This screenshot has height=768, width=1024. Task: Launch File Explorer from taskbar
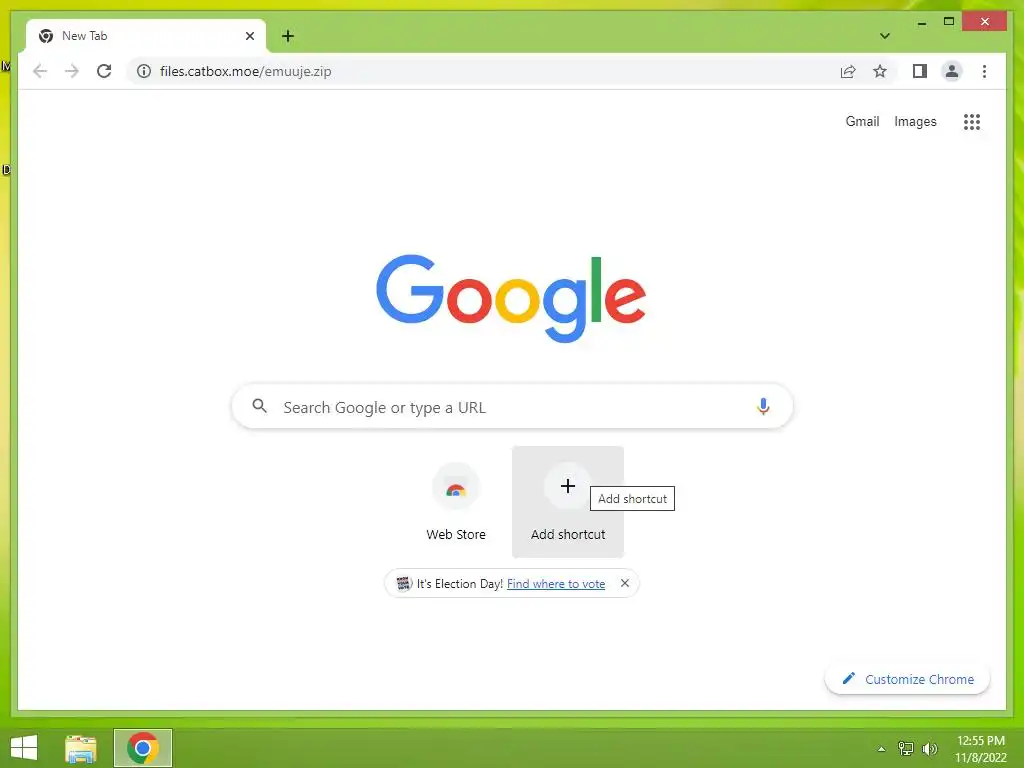(x=81, y=748)
